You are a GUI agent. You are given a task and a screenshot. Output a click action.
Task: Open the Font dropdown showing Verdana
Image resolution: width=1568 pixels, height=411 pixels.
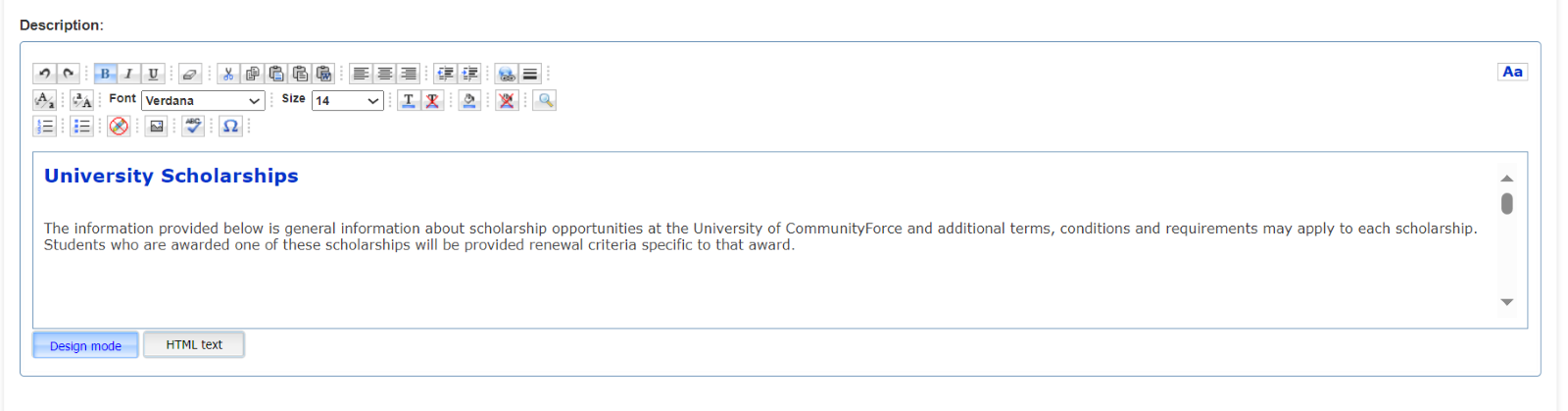point(203,100)
